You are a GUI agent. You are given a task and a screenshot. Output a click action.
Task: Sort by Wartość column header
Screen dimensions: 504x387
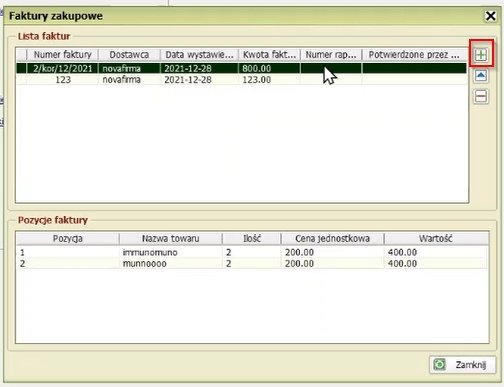436,239
